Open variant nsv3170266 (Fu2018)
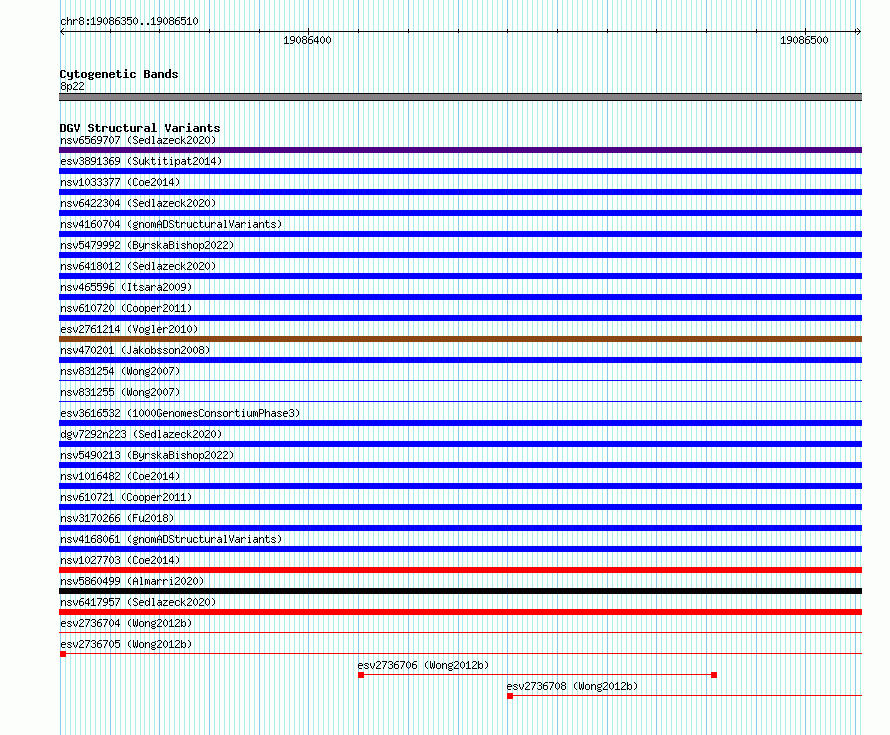This screenshot has height=735, width=890. point(117,518)
